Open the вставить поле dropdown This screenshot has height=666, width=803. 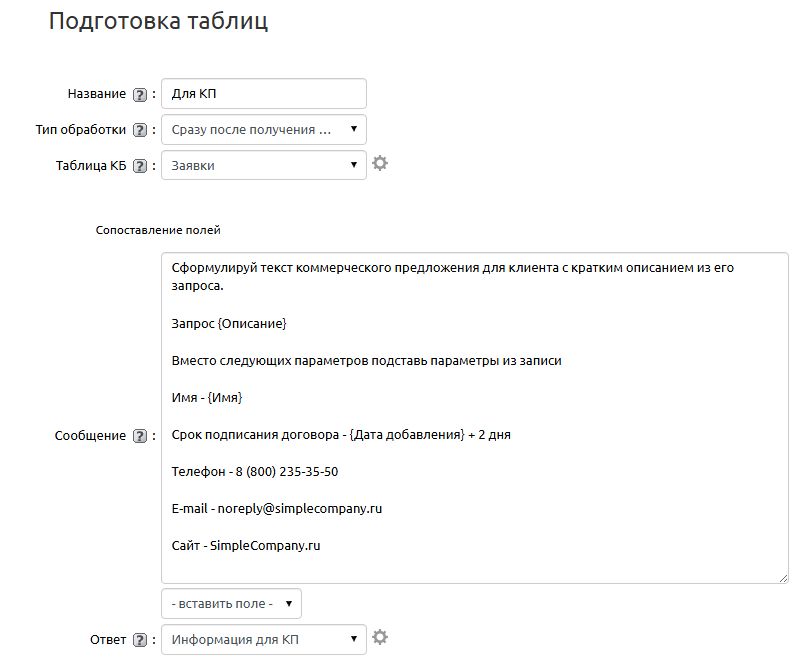pos(231,603)
